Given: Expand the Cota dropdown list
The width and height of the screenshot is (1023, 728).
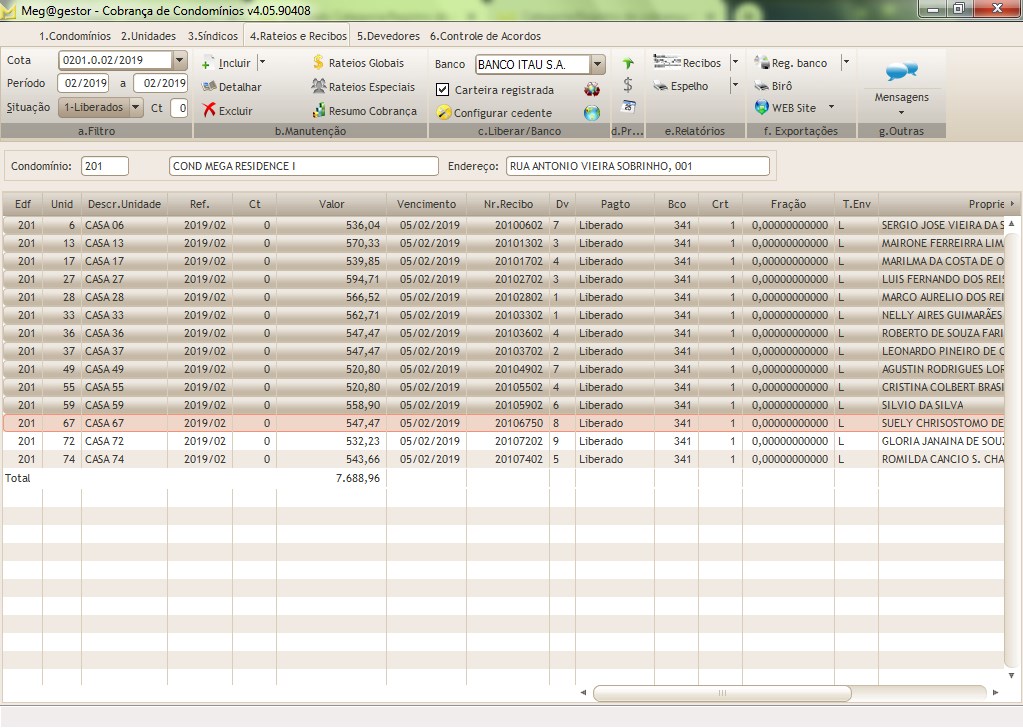Looking at the screenshot, I should point(180,60).
